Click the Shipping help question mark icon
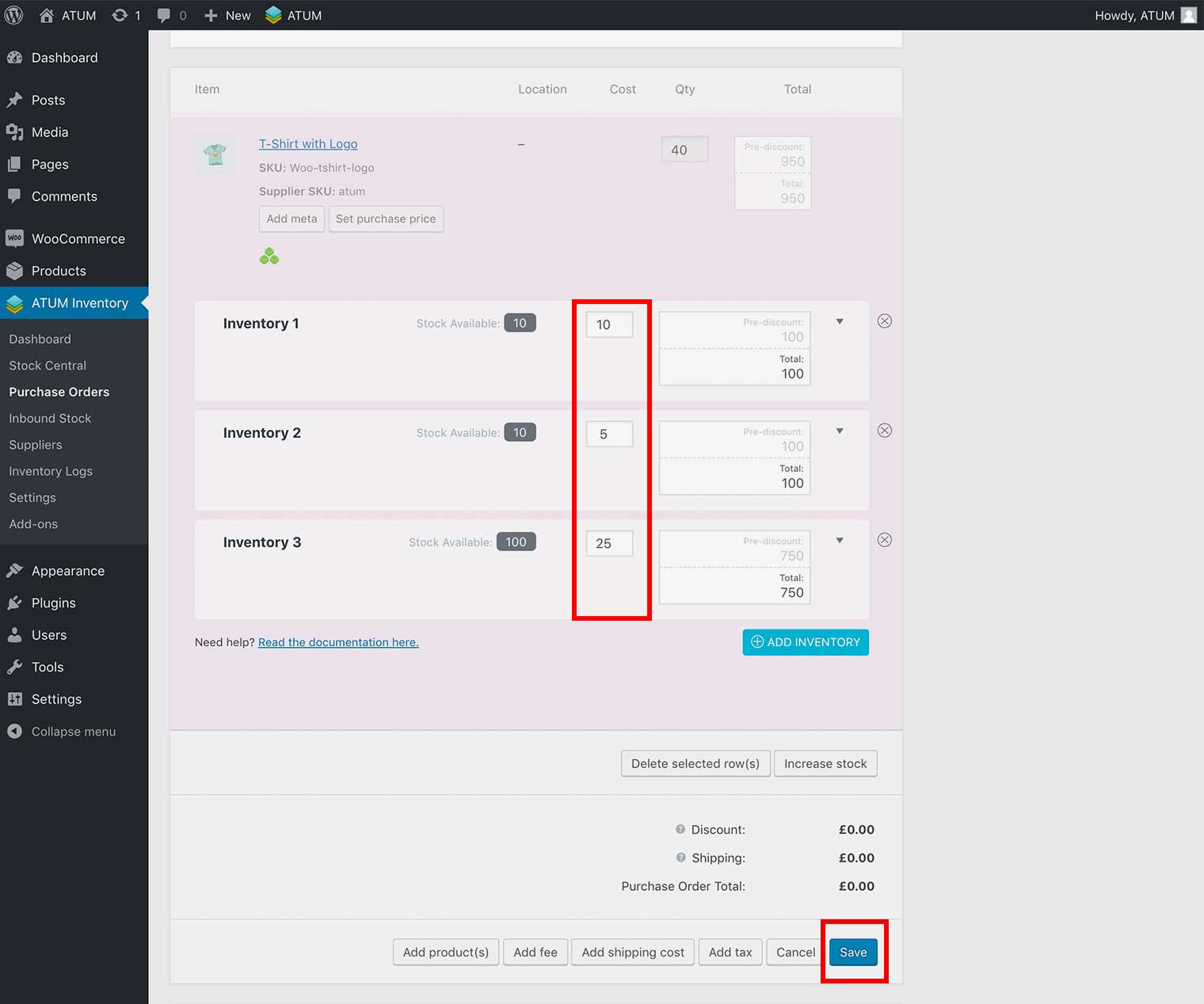 click(x=680, y=858)
